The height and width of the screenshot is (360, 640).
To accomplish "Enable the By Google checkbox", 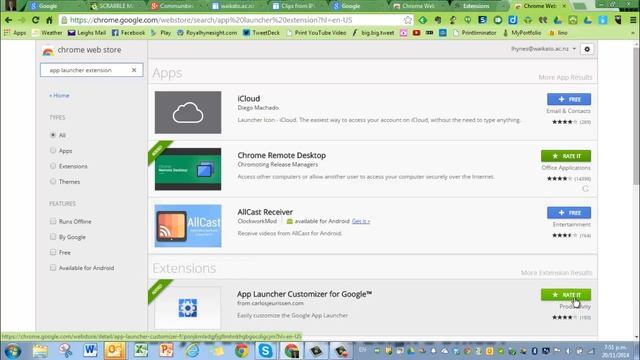I will tap(53, 237).
